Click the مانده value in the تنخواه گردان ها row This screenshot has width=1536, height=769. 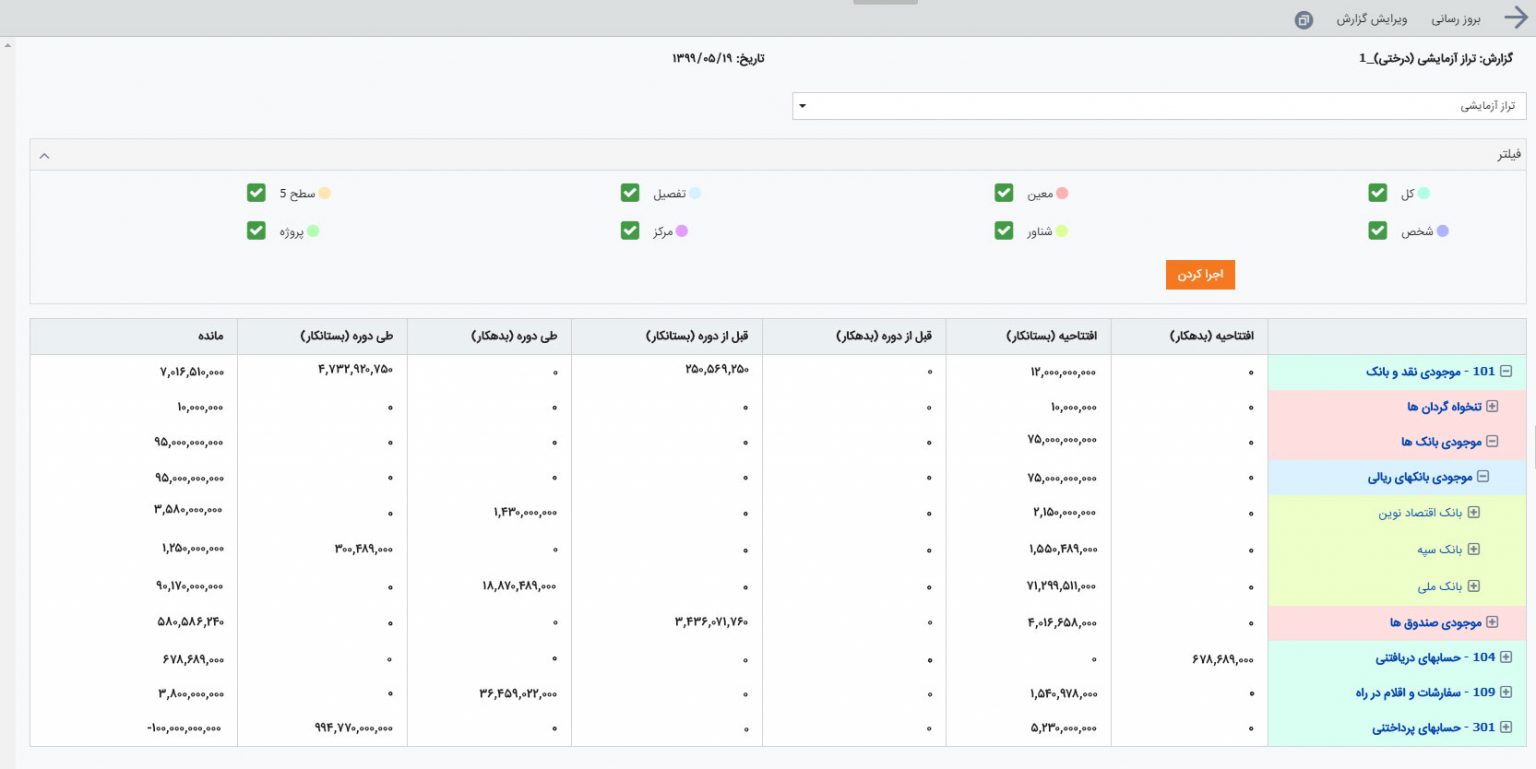point(198,407)
